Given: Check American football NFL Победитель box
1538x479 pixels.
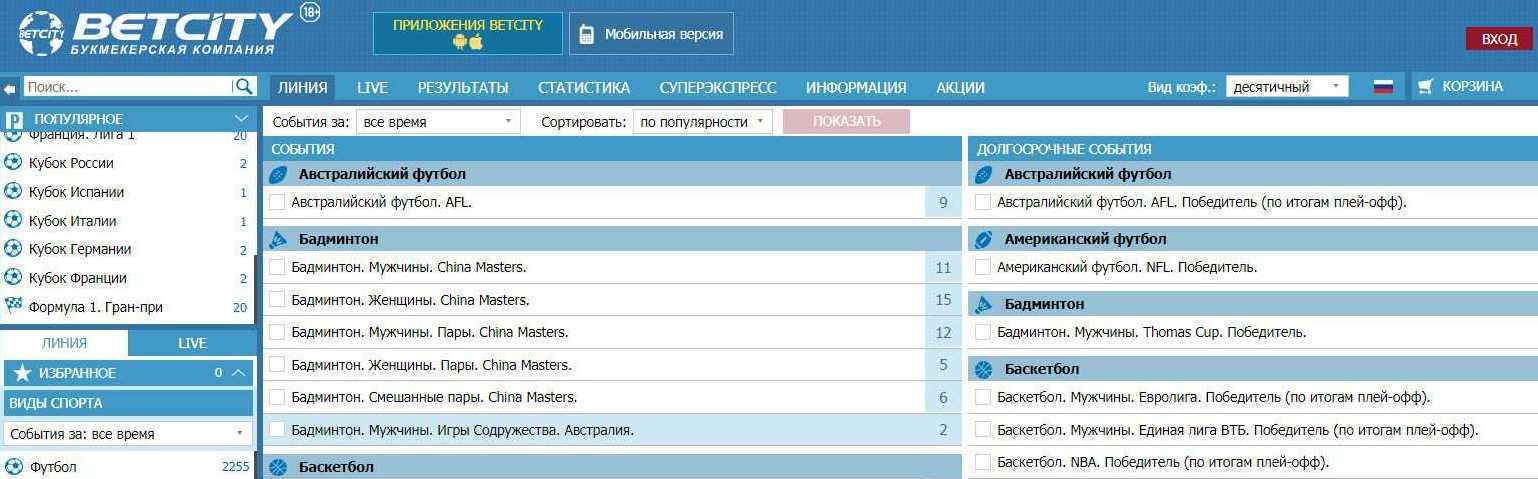Looking at the screenshot, I should (983, 267).
